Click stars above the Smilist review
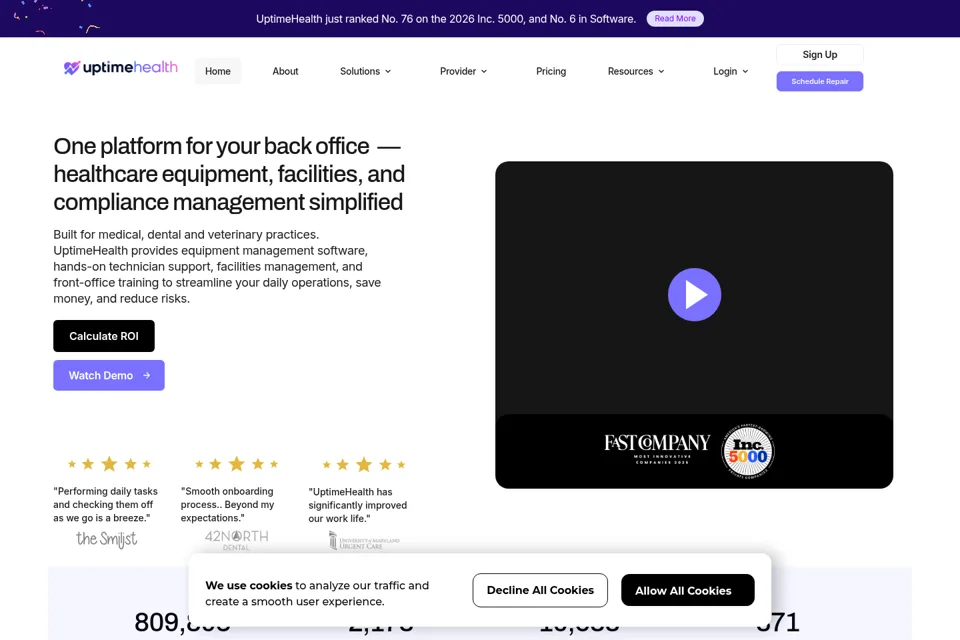The image size is (960, 640). 109,464
